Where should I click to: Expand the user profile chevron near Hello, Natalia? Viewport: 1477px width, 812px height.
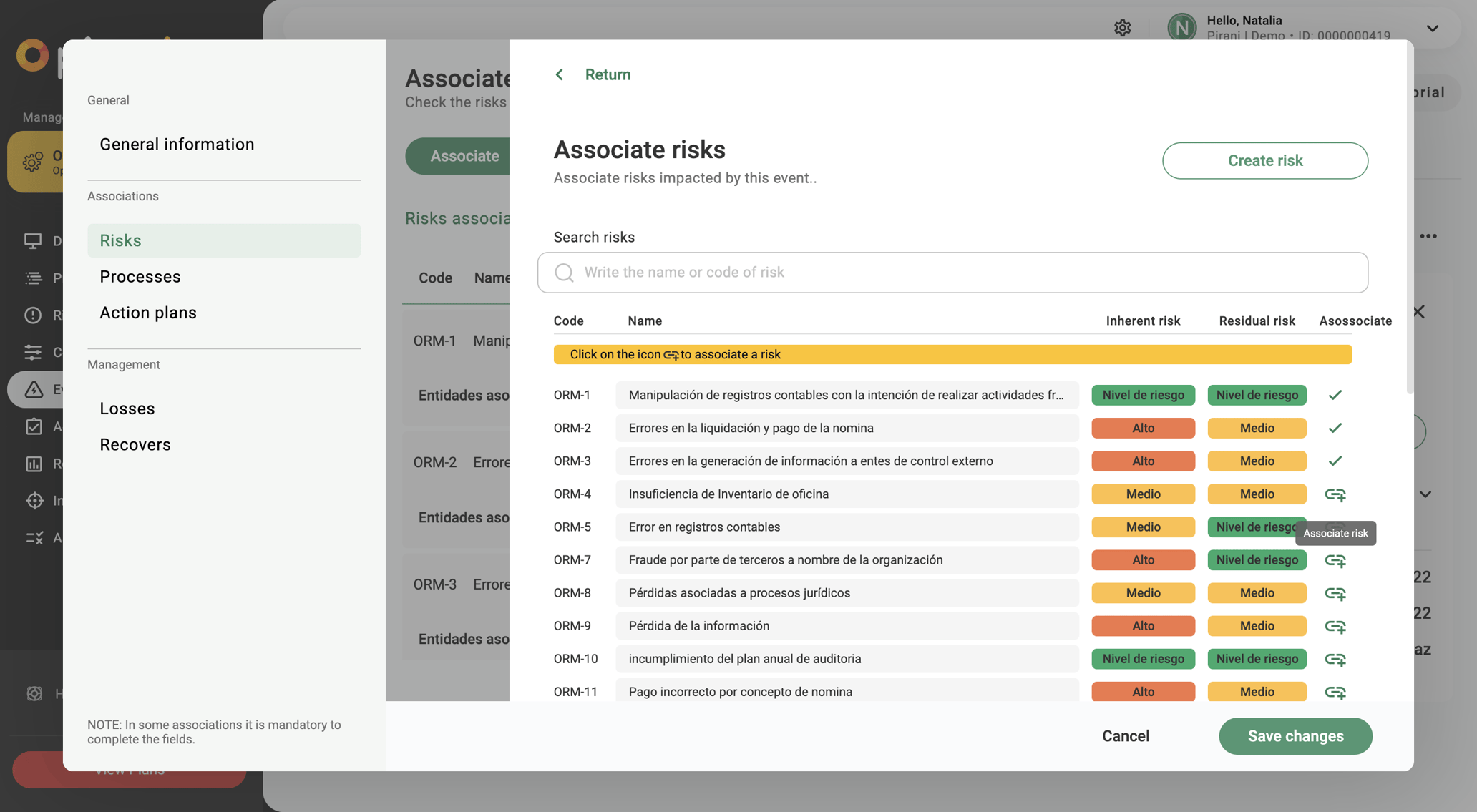click(x=1432, y=28)
